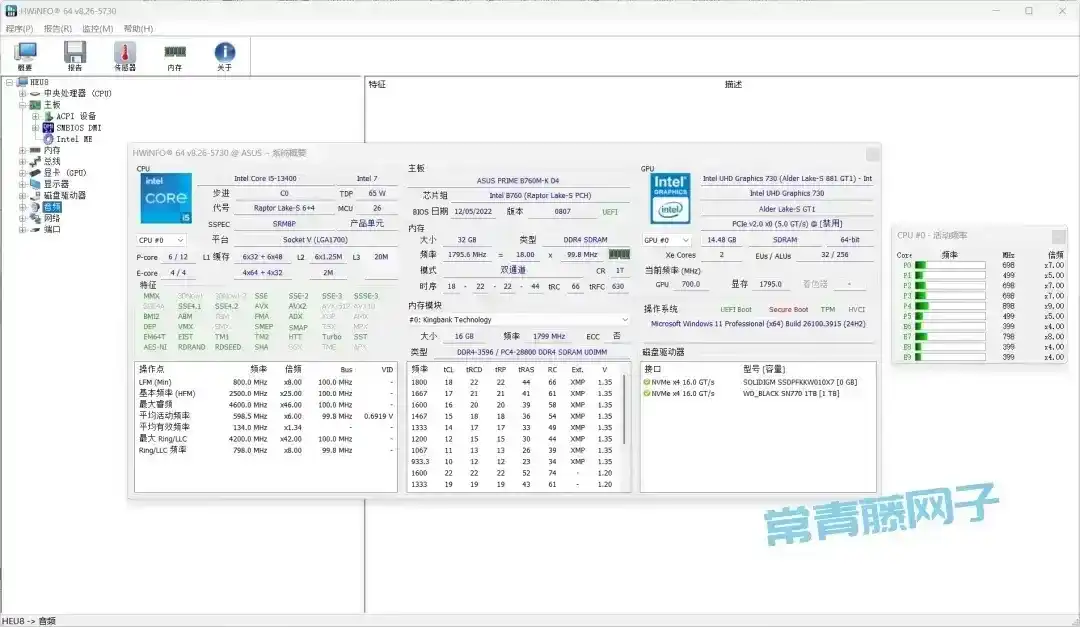Click the 1800 XMP memory timing row
The height and width of the screenshot is (627, 1080).
click(512, 382)
